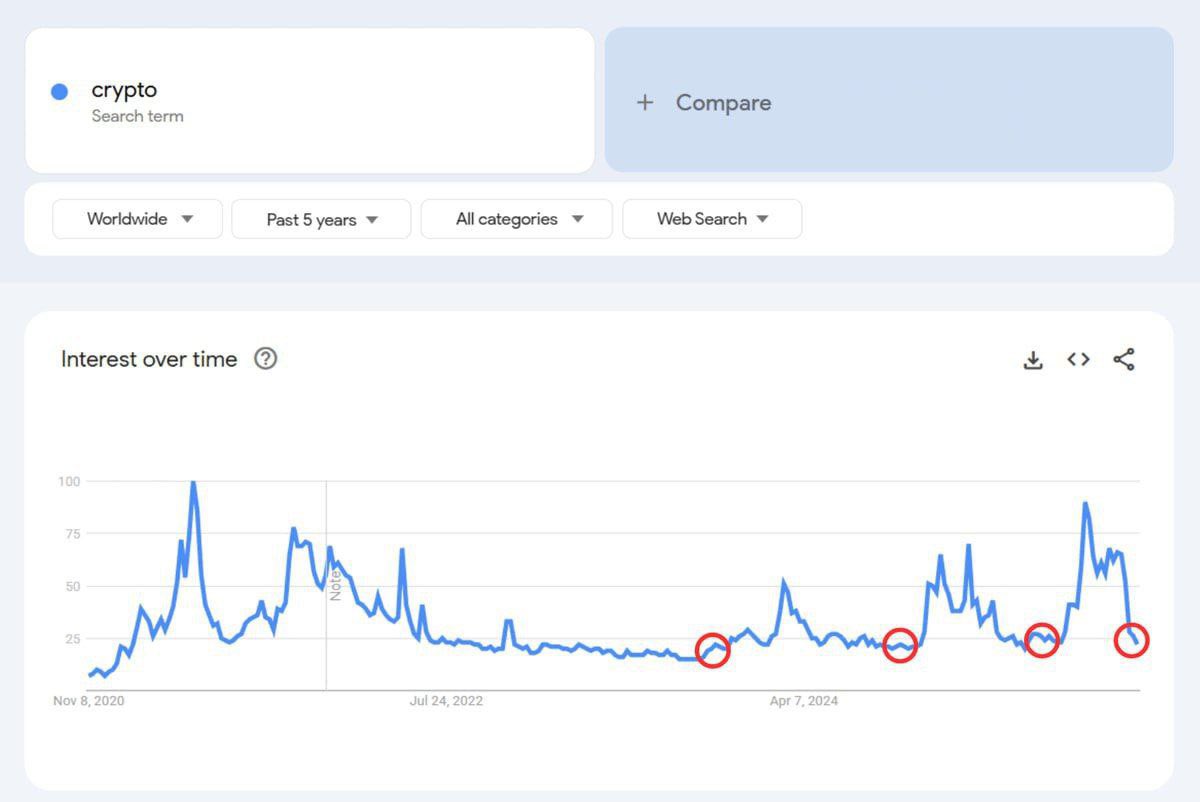
Task: Click the plus icon in the Compare box
Action: (x=645, y=102)
